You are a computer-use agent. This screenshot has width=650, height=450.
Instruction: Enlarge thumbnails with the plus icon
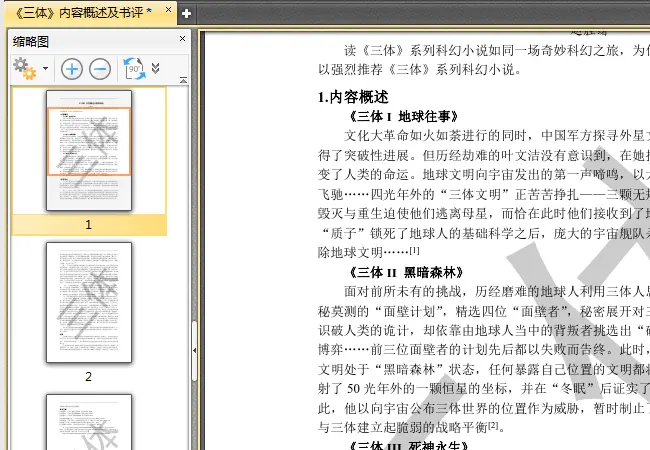point(72,69)
